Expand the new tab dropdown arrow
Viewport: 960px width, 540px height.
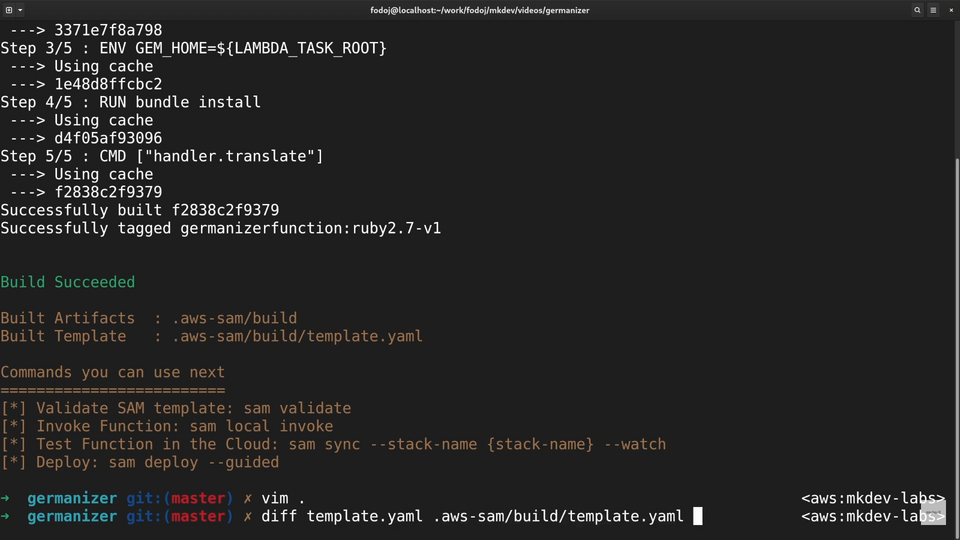pyautogui.click(x=20, y=10)
